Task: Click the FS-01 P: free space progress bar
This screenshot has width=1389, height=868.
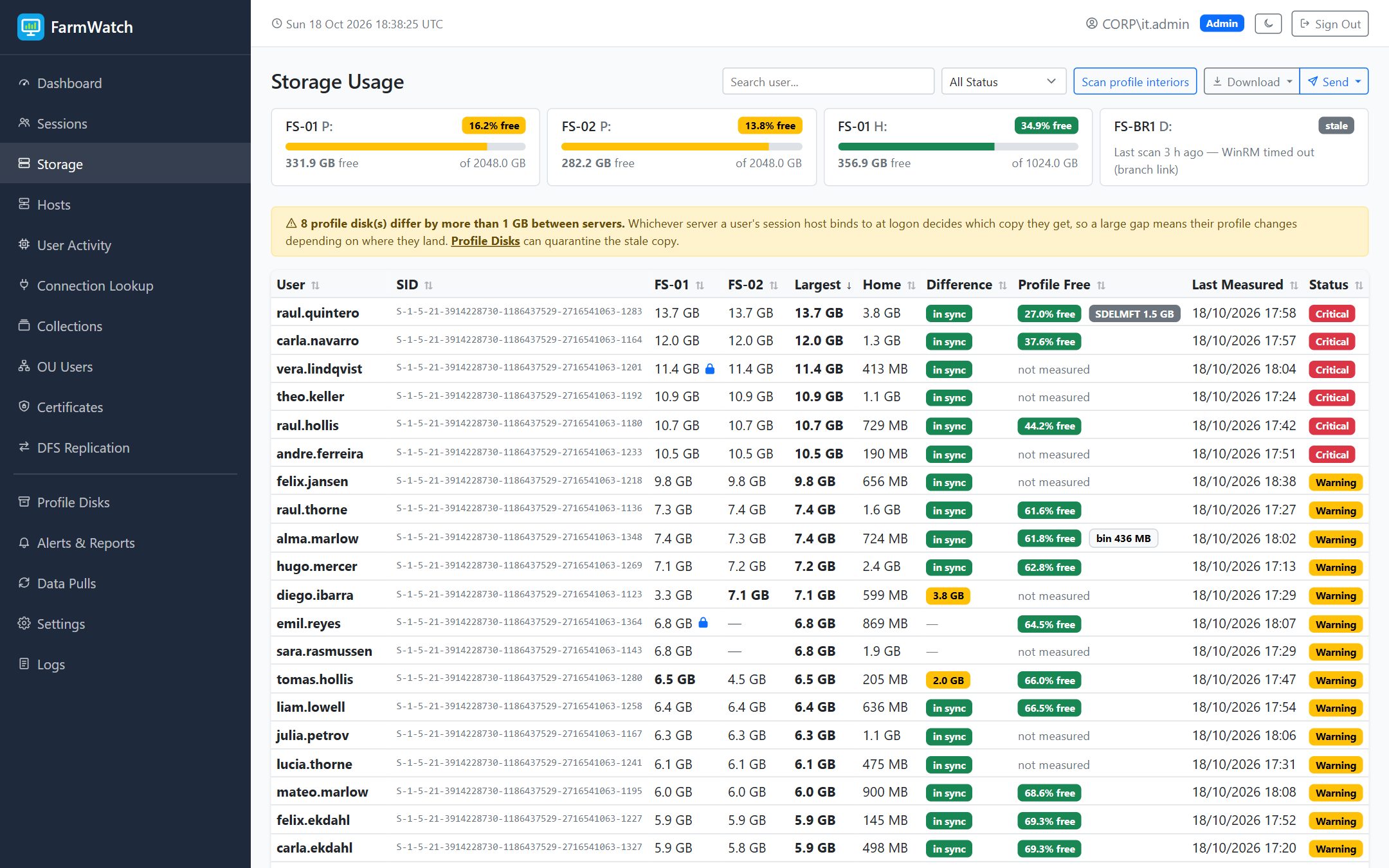Action: [405, 147]
